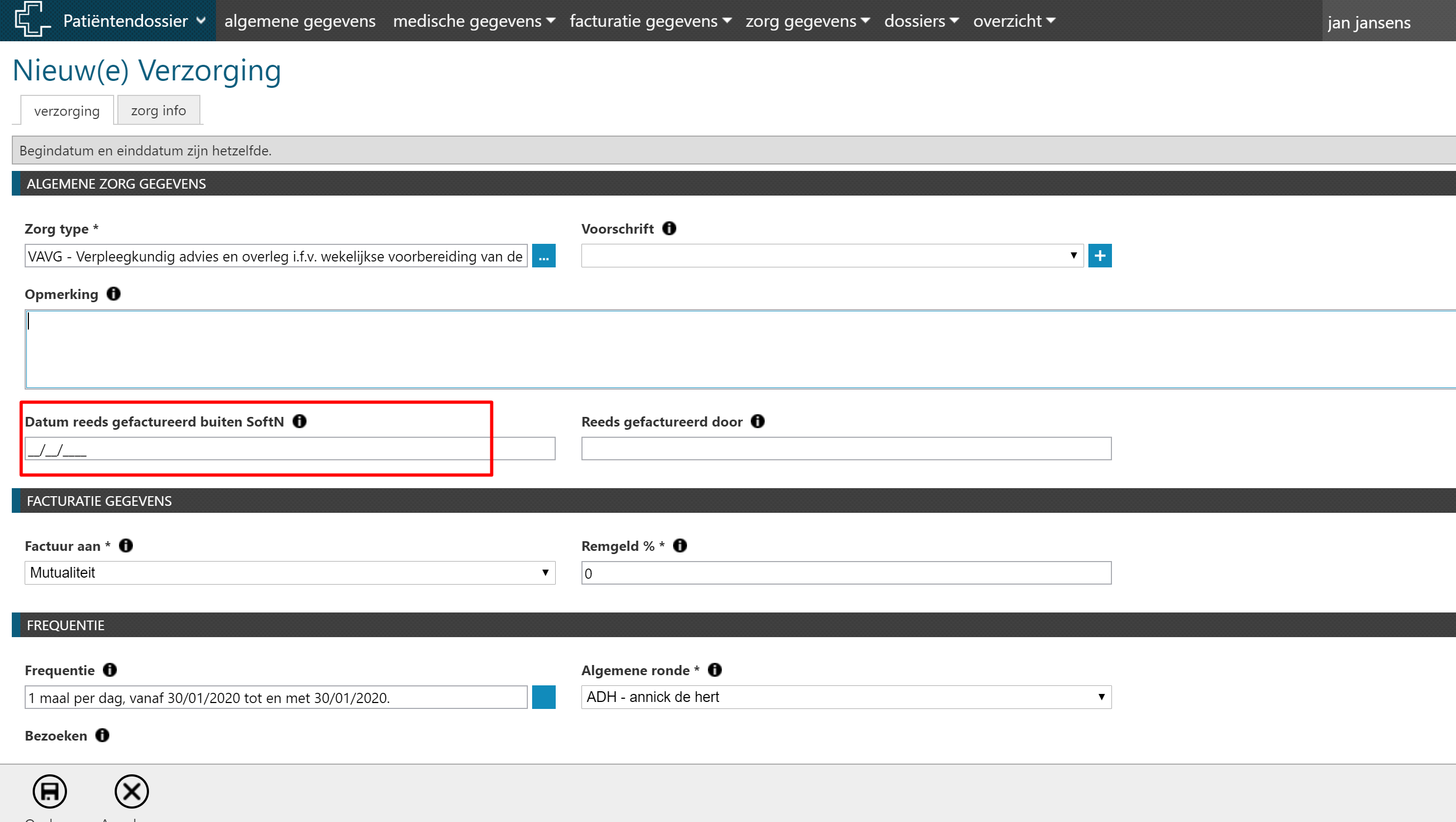Click the cancel X icon
1456x822 pixels.
click(x=131, y=791)
